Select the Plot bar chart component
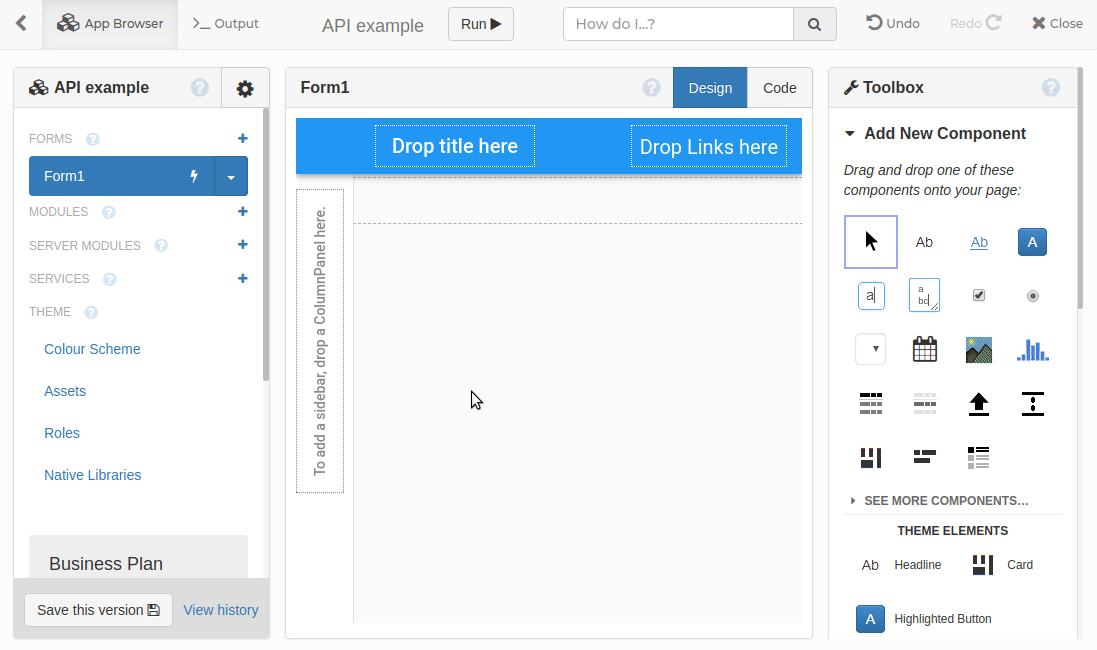Screen dimensions: 1097x650 point(1033,349)
